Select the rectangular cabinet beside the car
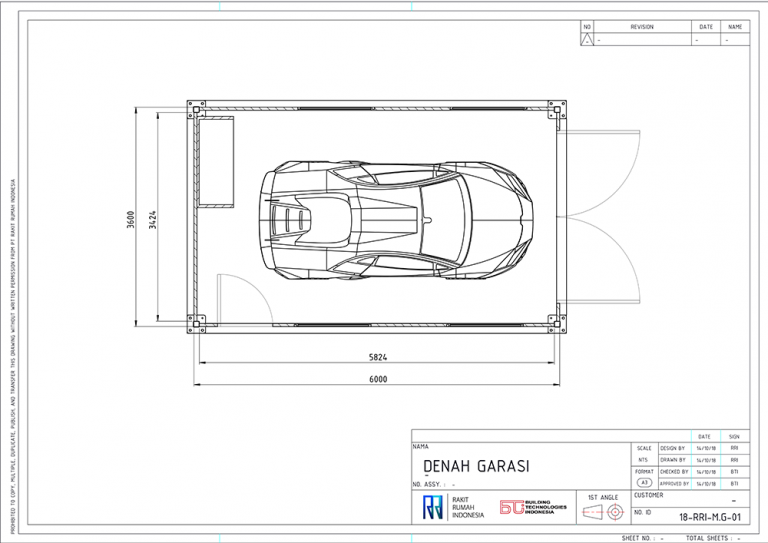Screen dimensions: 768x543 216,161
